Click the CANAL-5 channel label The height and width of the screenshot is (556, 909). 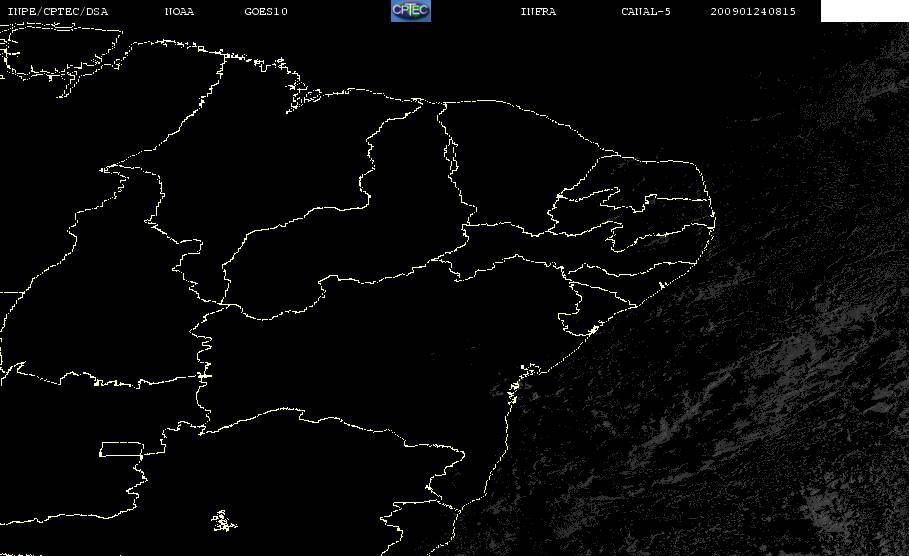pyautogui.click(x=646, y=12)
